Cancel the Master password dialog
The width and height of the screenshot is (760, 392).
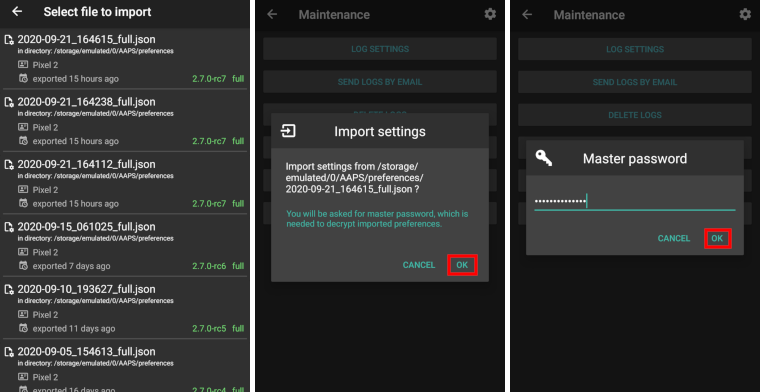coord(674,238)
